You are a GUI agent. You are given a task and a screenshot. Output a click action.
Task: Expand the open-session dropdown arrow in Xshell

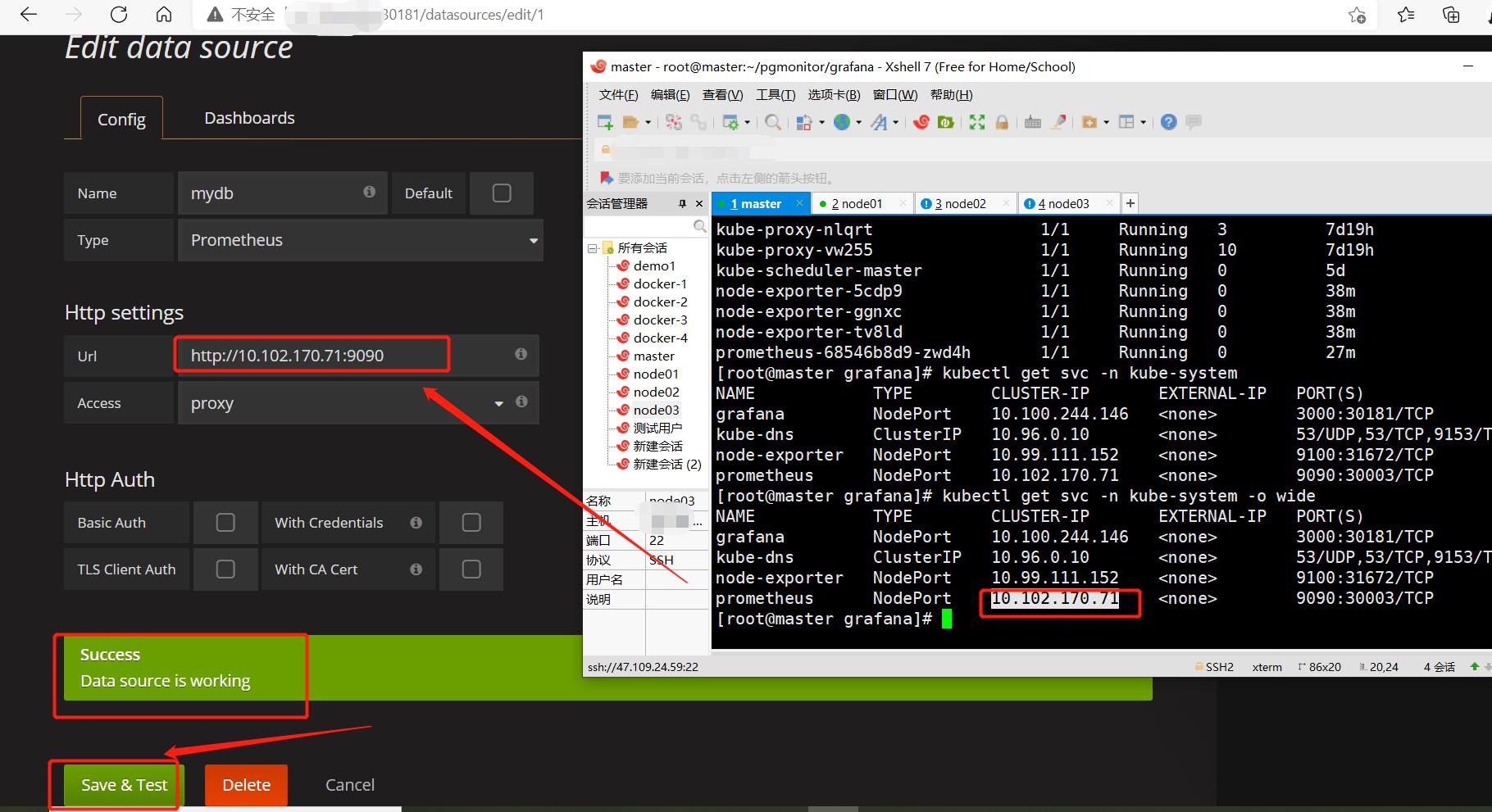coord(648,123)
